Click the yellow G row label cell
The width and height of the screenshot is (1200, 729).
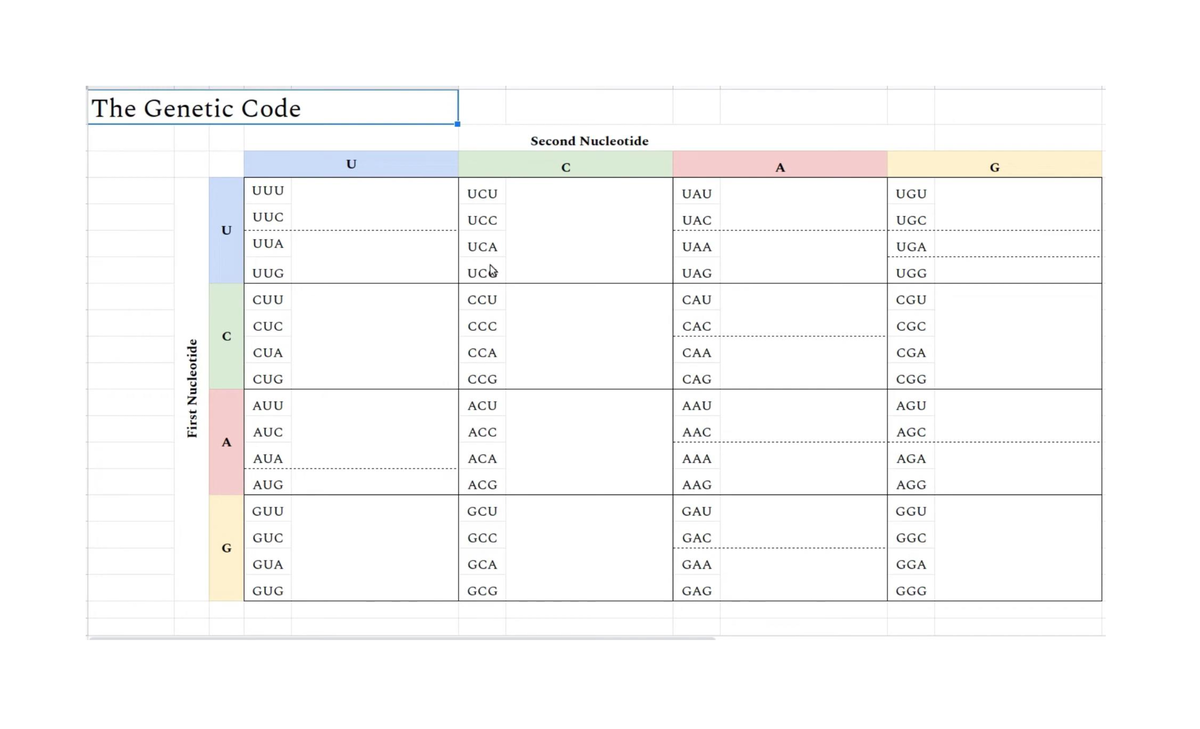click(x=226, y=548)
